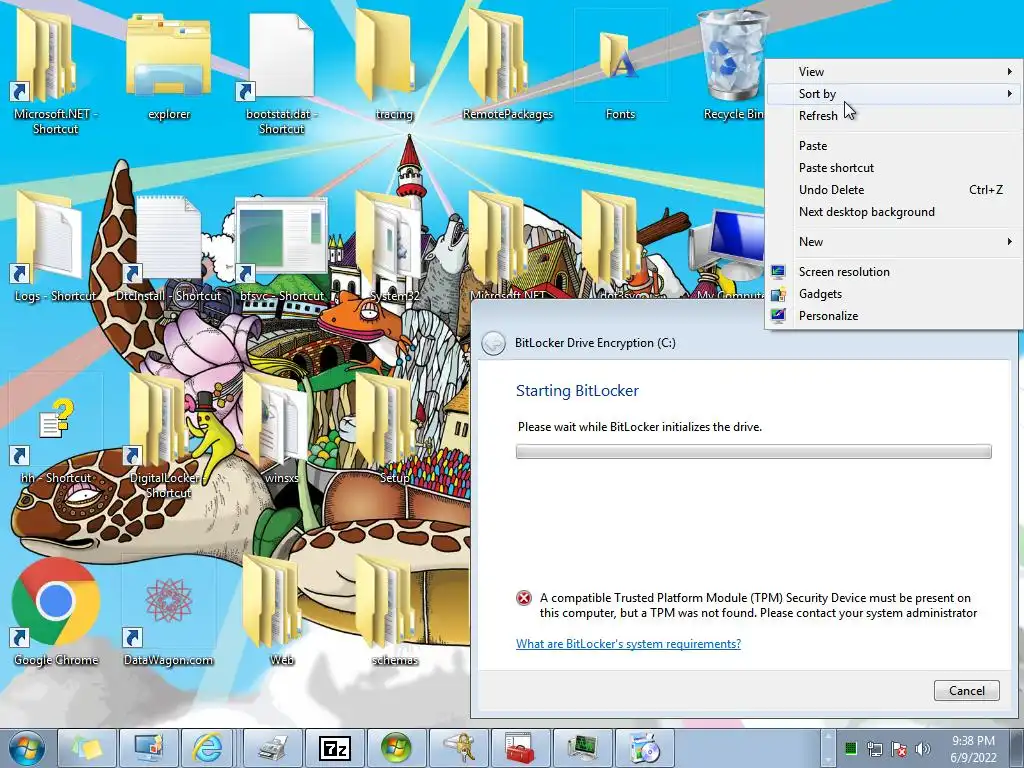Click the BitLocker dialog back arrow button
Screen dimensions: 1024x768
(494, 343)
